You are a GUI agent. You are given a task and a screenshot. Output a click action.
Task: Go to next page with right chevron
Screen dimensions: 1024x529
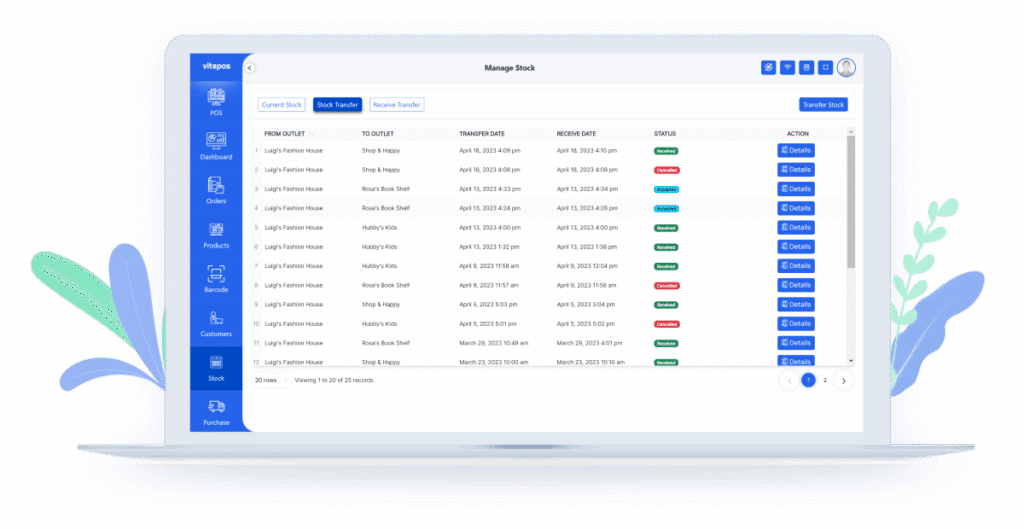pyautogui.click(x=844, y=381)
